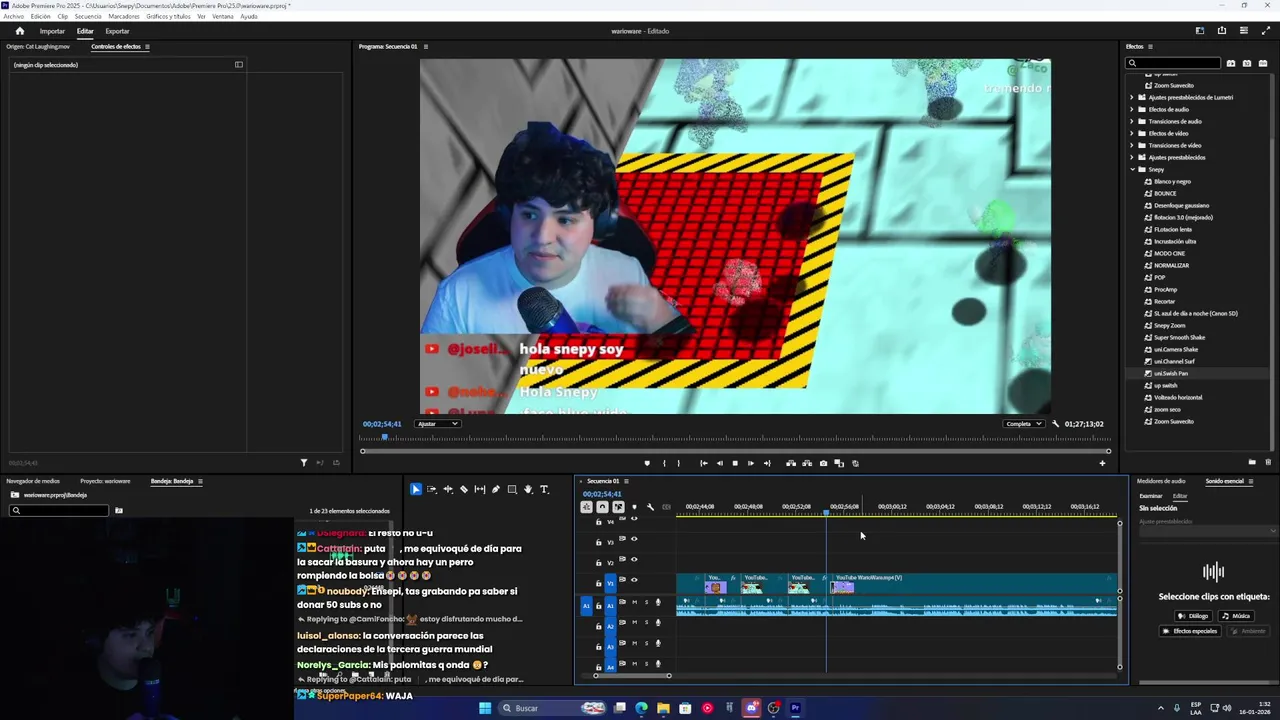
Task: Switch to Medidores de audio tab
Action: pos(1161,481)
